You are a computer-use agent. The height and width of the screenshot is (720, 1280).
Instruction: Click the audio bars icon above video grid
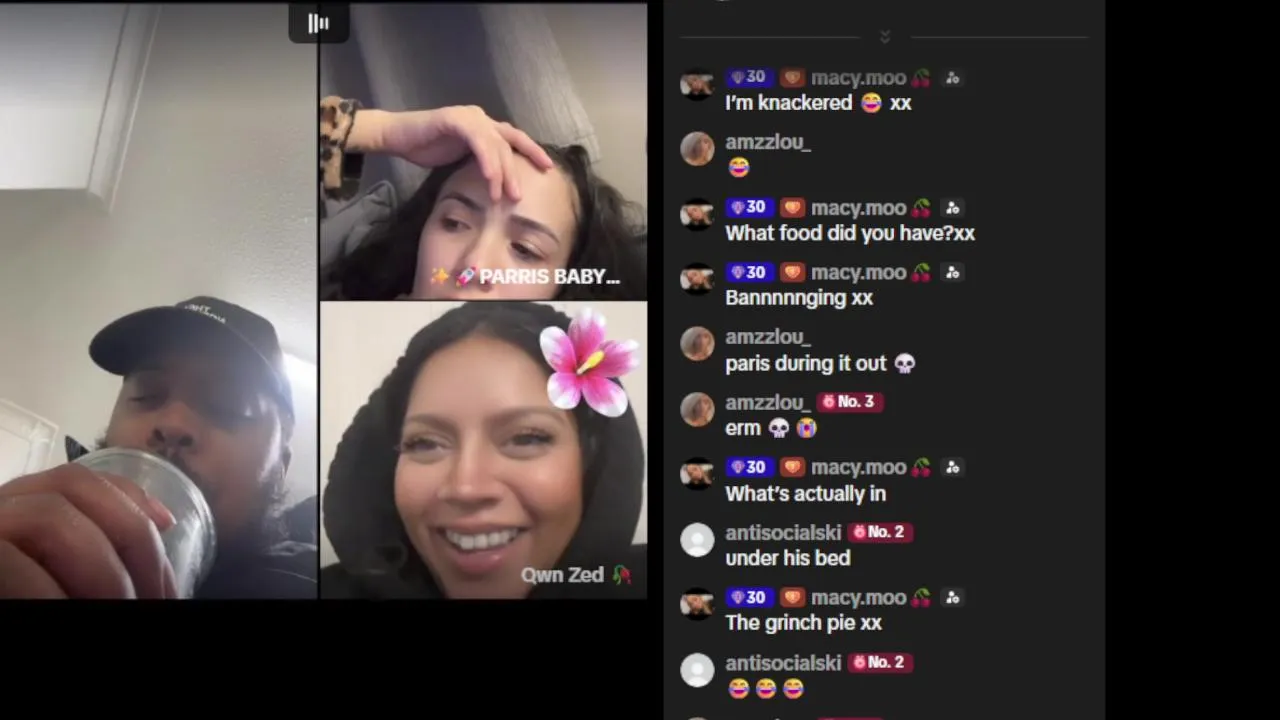coord(318,23)
